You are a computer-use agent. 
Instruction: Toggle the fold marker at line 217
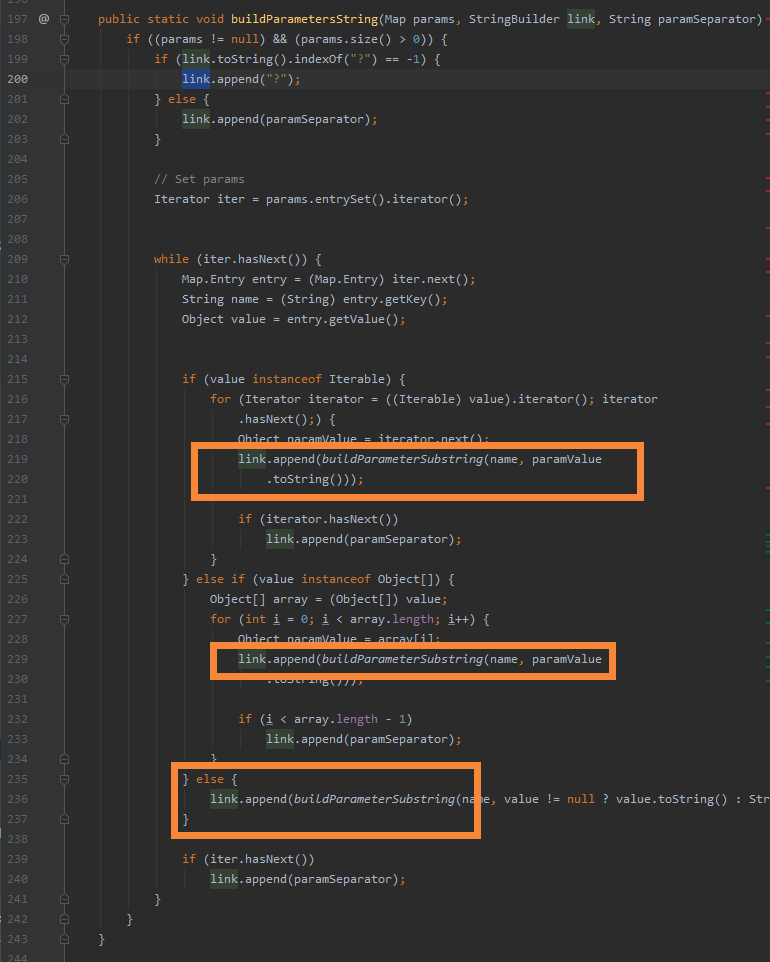pos(64,419)
